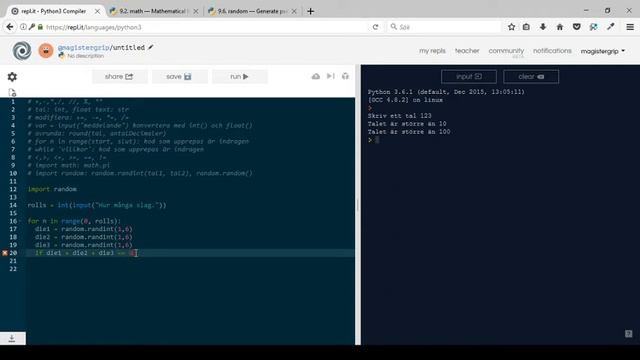The height and width of the screenshot is (360, 640).
Task: Close the 9.2 math tab
Action: coord(196,11)
